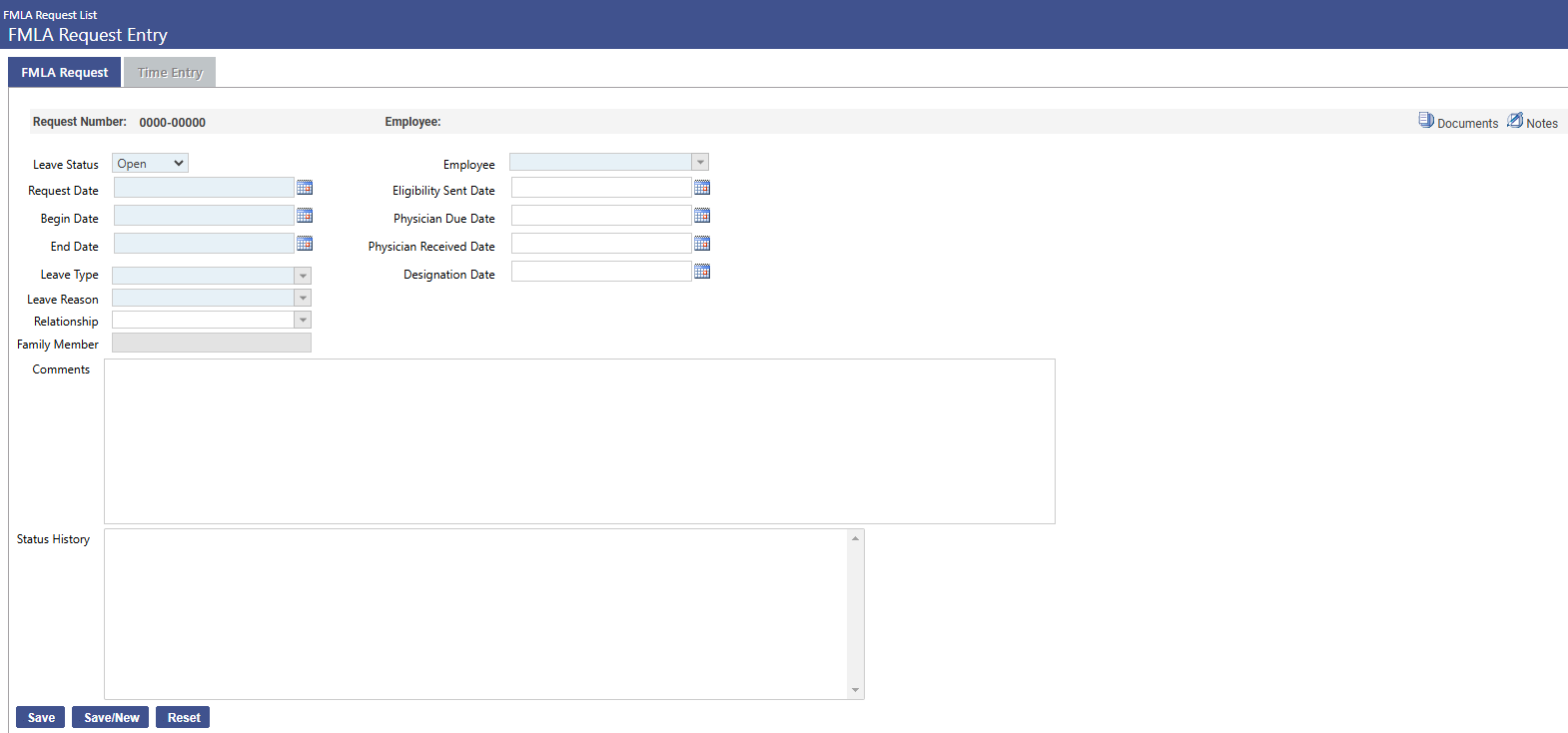Expand the Relationship dropdown
Image resolution: width=1568 pixels, height=733 pixels.
[303, 320]
